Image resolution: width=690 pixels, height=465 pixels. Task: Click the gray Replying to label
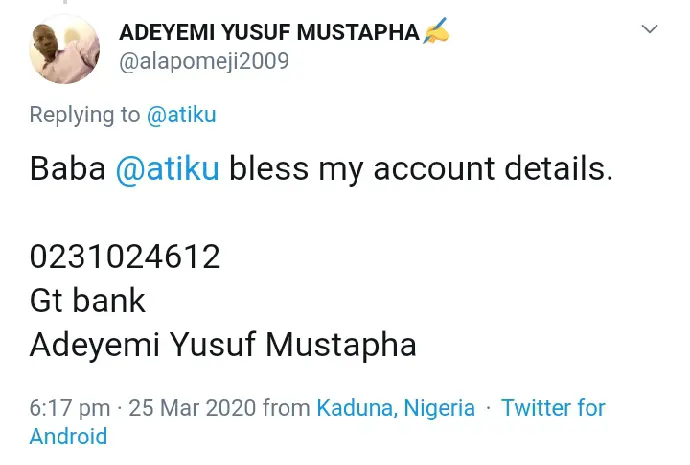click(85, 115)
